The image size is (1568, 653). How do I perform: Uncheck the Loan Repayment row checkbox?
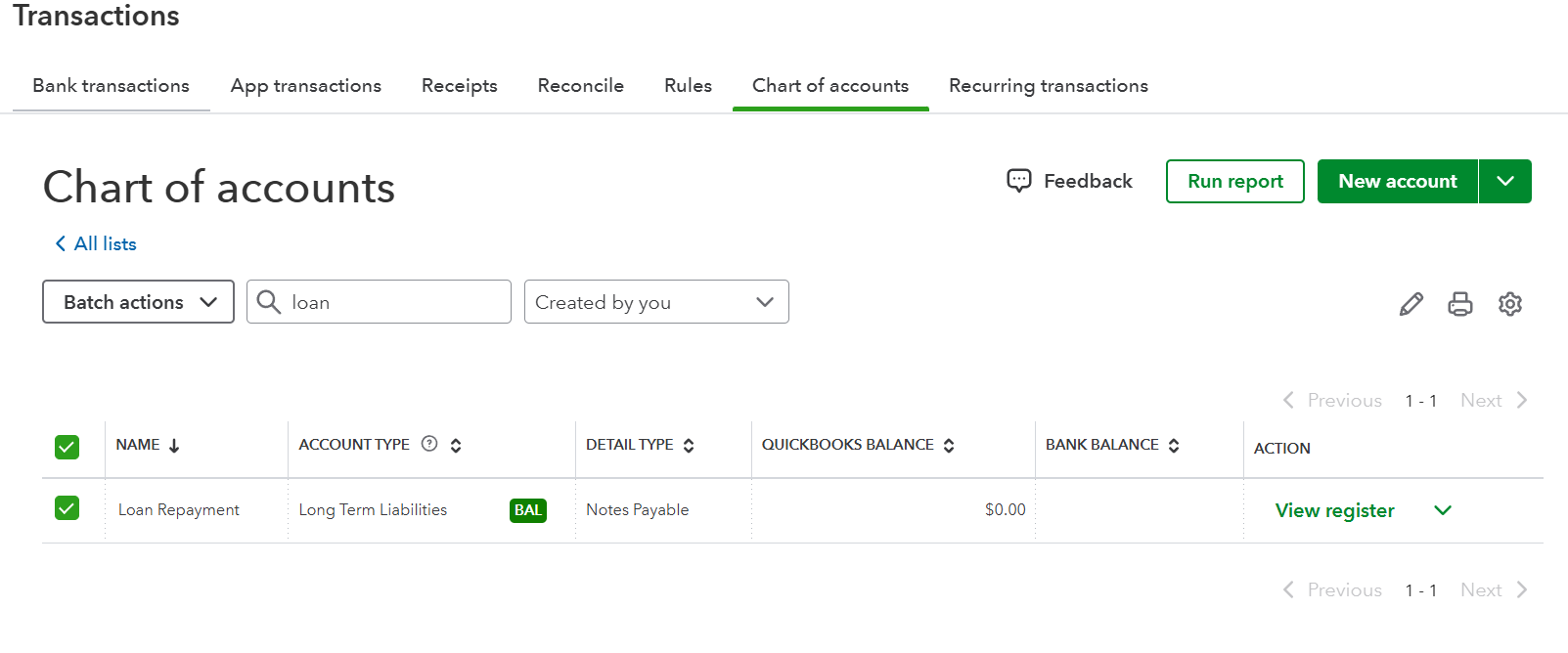[67, 508]
